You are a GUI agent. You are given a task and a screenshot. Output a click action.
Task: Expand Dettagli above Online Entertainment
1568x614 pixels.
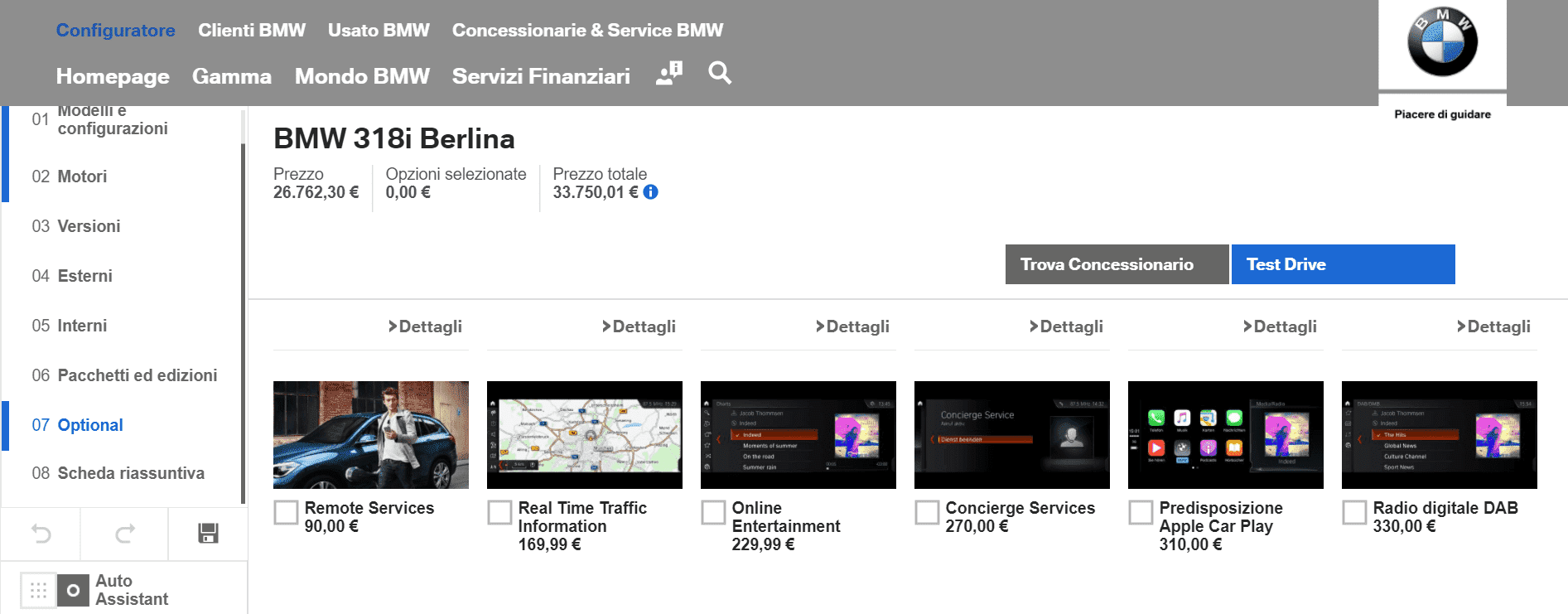(x=852, y=326)
